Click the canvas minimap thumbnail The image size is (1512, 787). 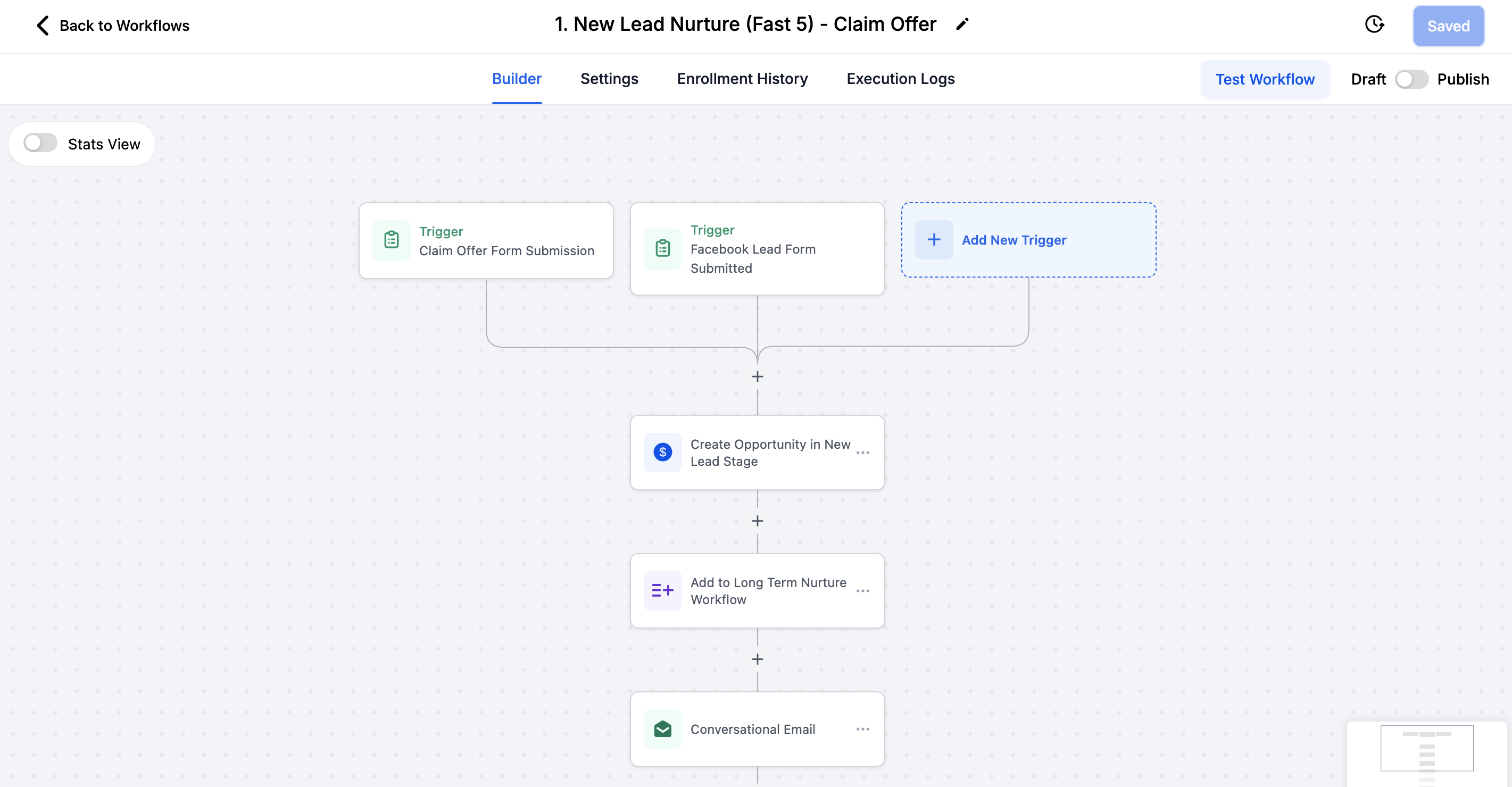(x=1426, y=749)
